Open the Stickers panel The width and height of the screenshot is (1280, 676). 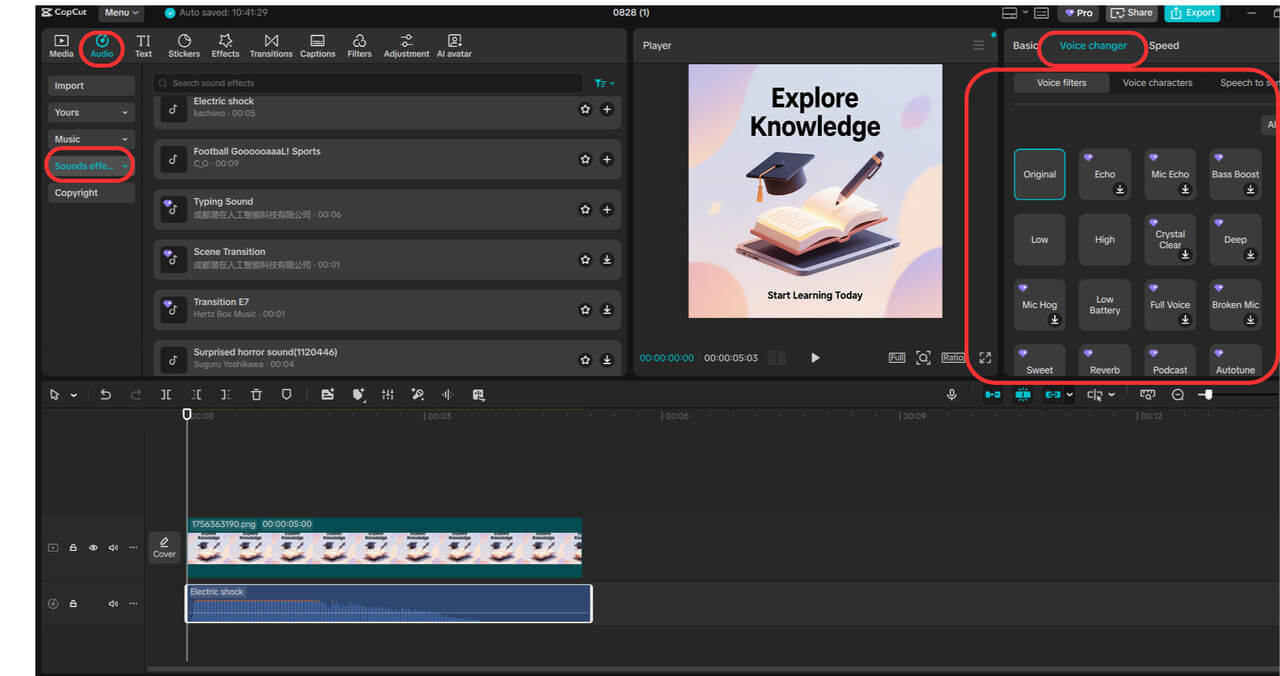[x=183, y=44]
